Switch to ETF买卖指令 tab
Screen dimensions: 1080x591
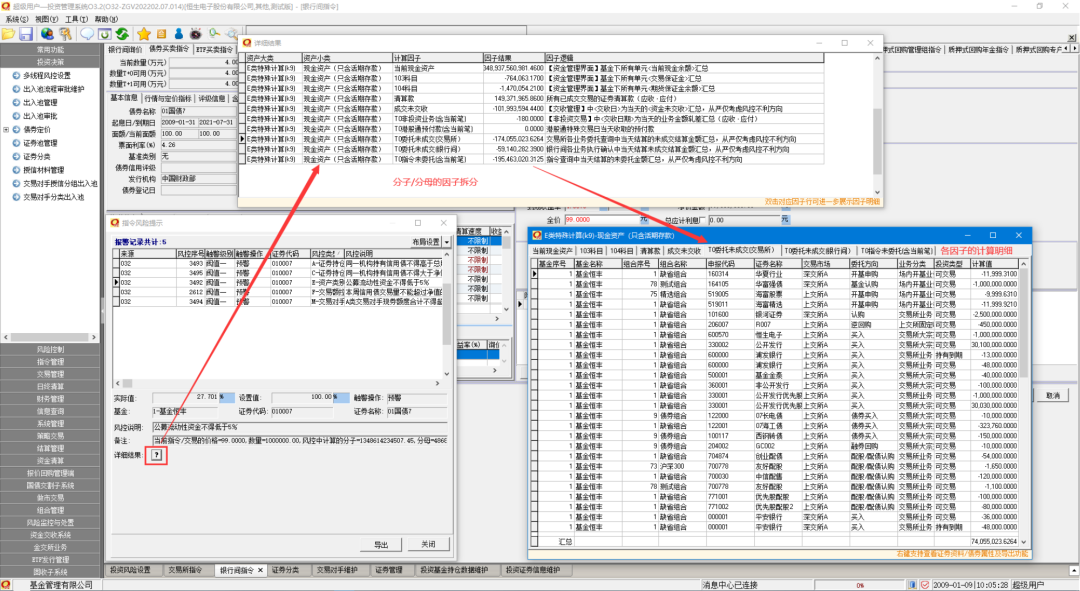[x=215, y=50]
